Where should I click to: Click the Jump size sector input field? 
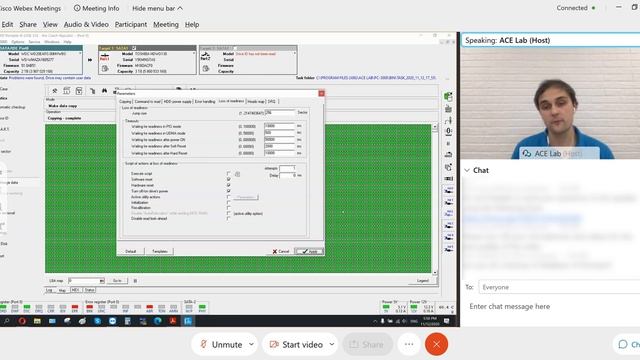point(280,112)
